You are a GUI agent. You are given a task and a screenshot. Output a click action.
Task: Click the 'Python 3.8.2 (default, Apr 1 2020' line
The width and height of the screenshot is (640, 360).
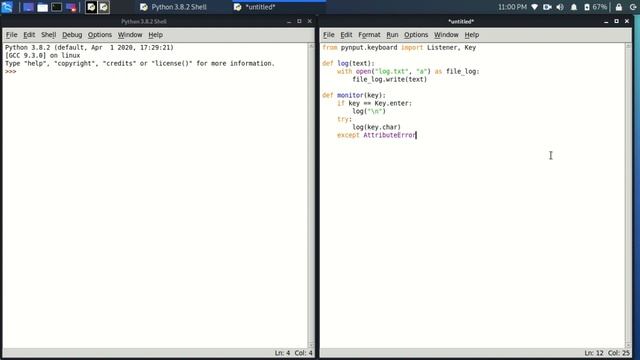click(89, 47)
